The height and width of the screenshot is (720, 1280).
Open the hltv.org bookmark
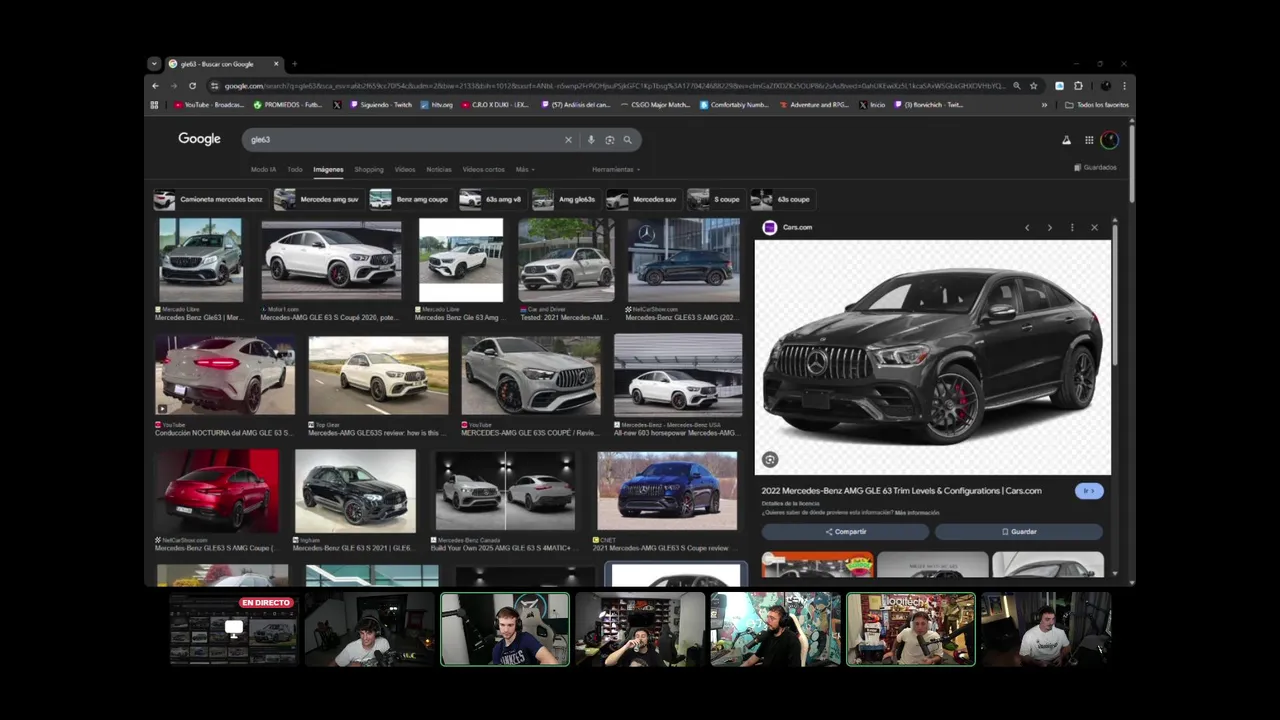[437, 104]
